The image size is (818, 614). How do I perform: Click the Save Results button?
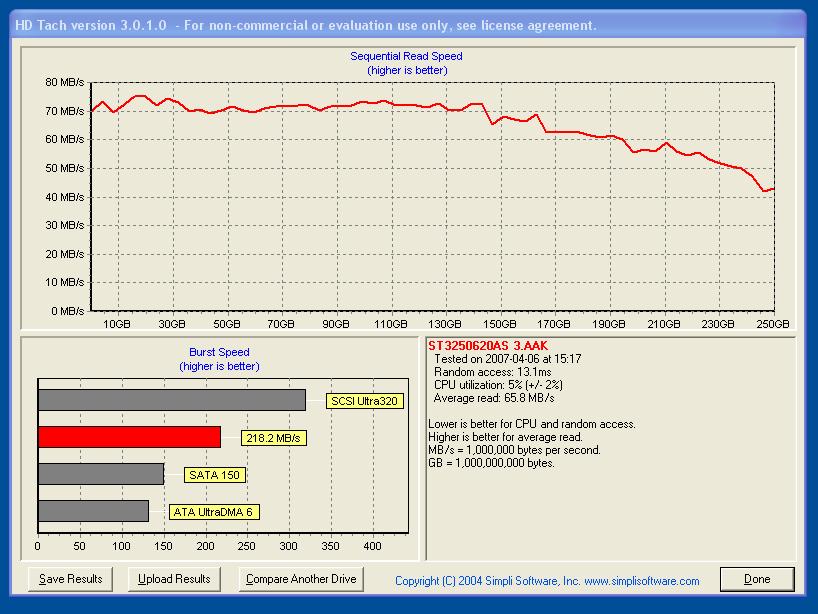click(x=70, y=579)
